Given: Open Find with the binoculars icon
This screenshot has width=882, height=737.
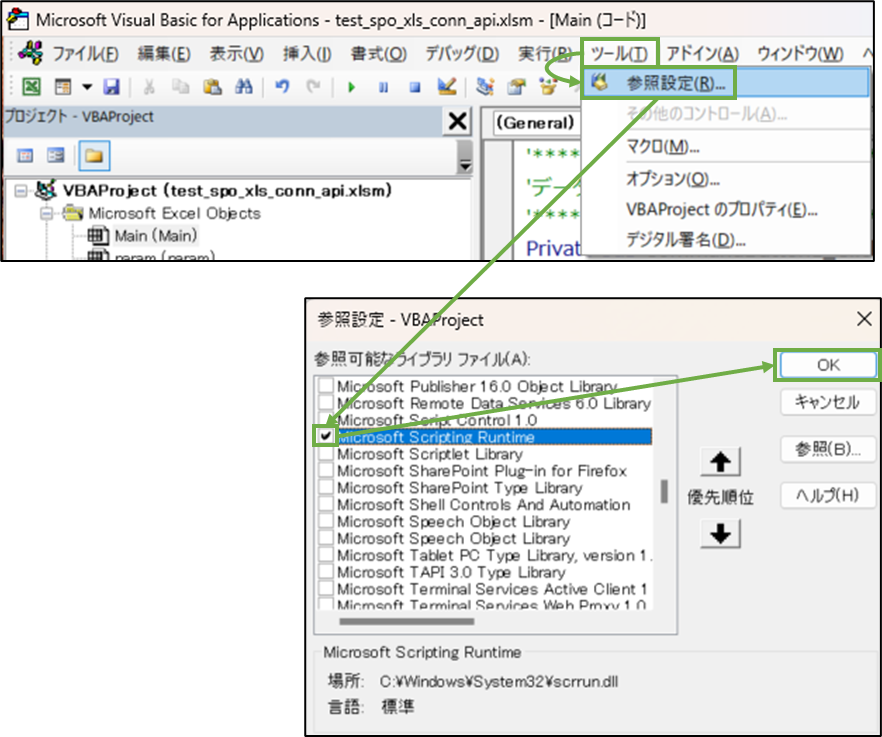Looking at the screenshot, I should 244,87.
